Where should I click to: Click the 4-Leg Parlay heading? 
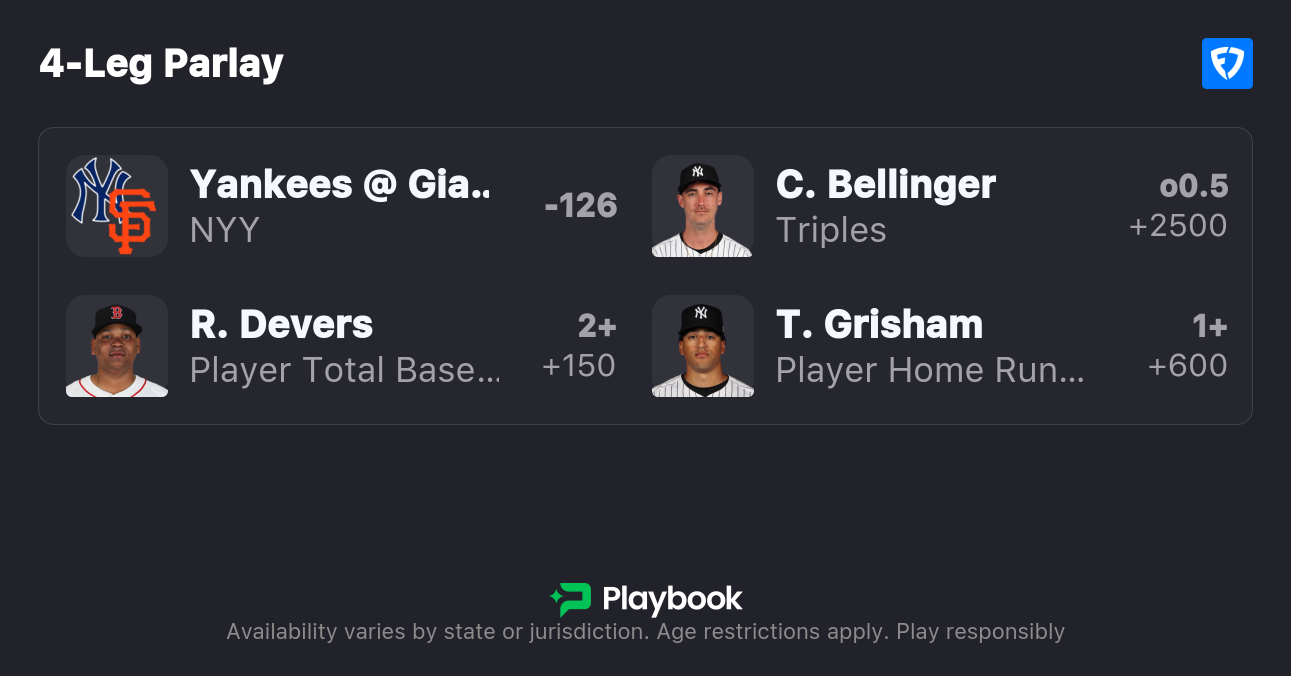point(162,64)
